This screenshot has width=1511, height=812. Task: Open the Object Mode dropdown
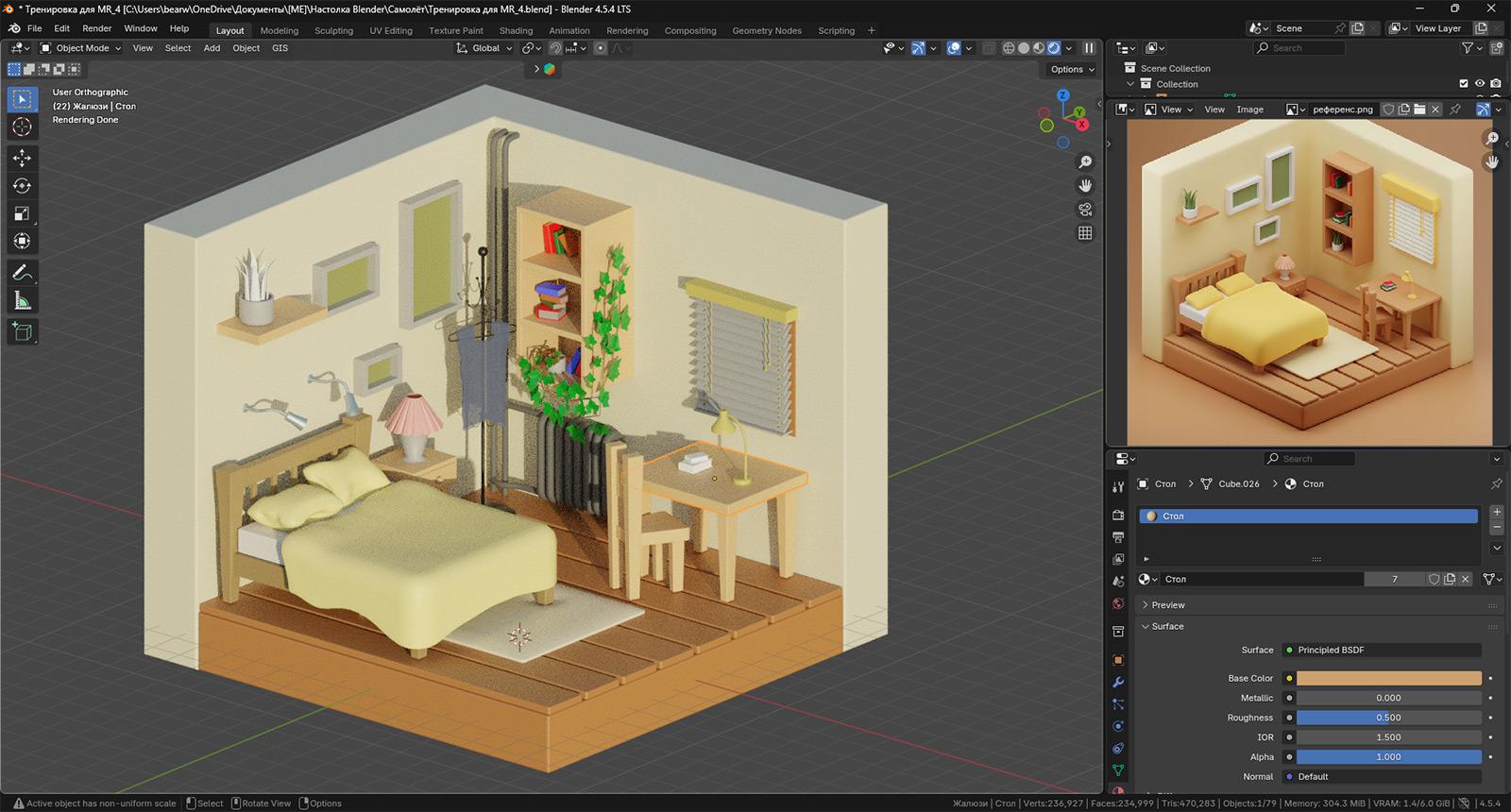tap(81, 48)
